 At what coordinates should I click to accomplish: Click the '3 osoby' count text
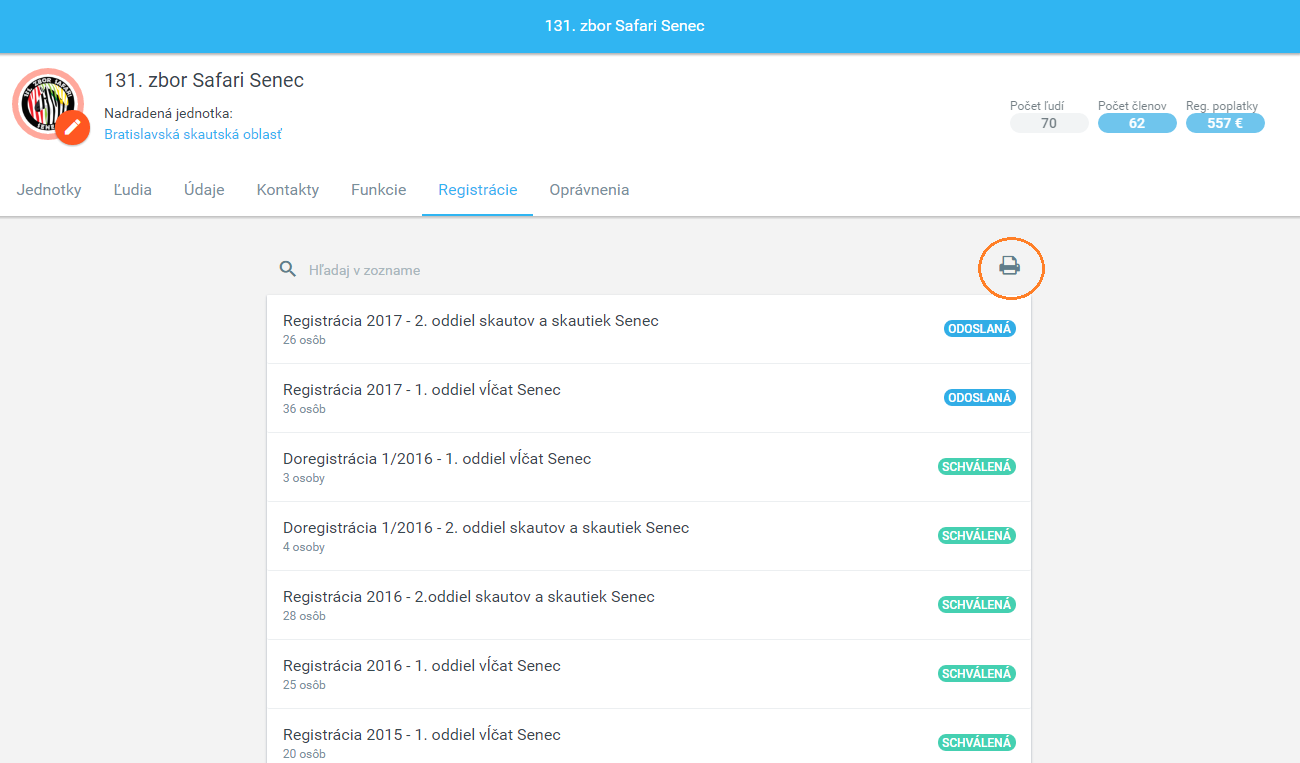[x=304, y=478]
